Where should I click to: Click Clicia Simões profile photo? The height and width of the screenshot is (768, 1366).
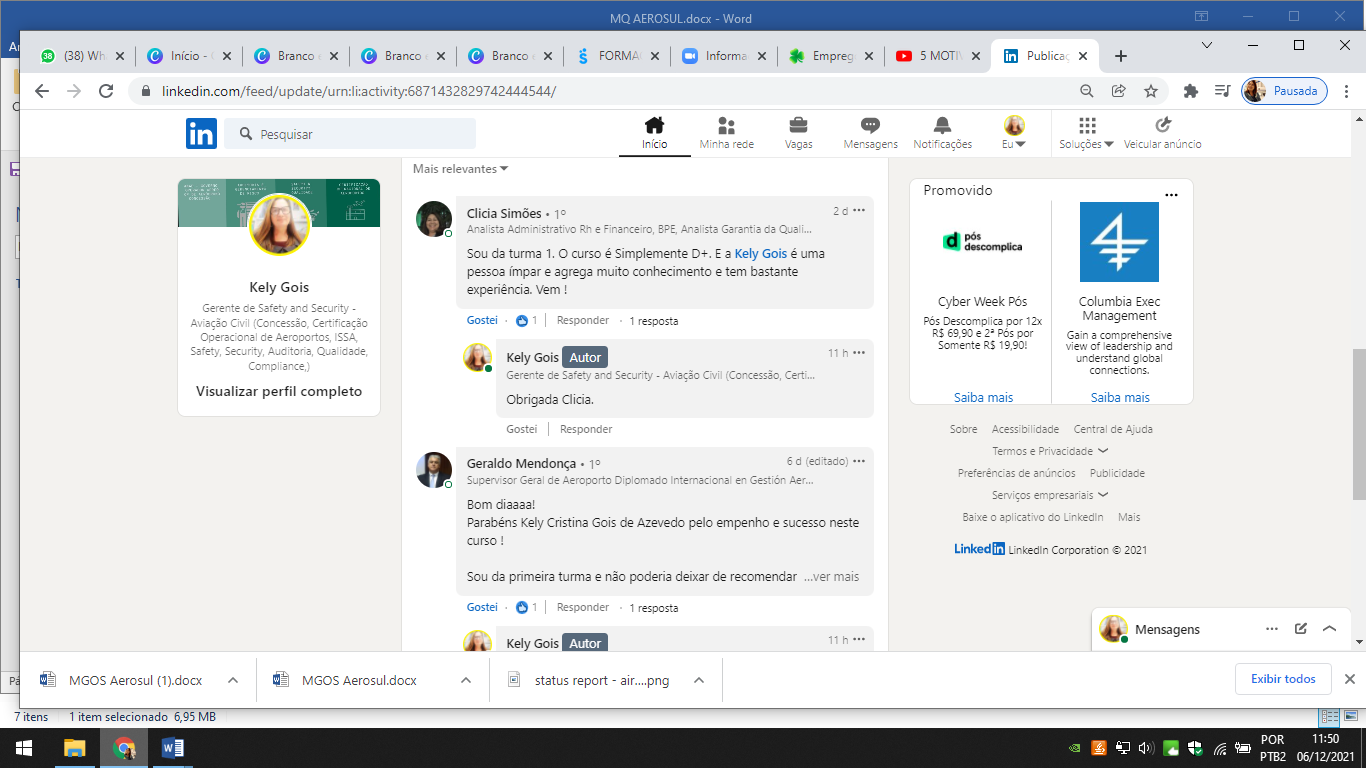click(x=434, y=219)
